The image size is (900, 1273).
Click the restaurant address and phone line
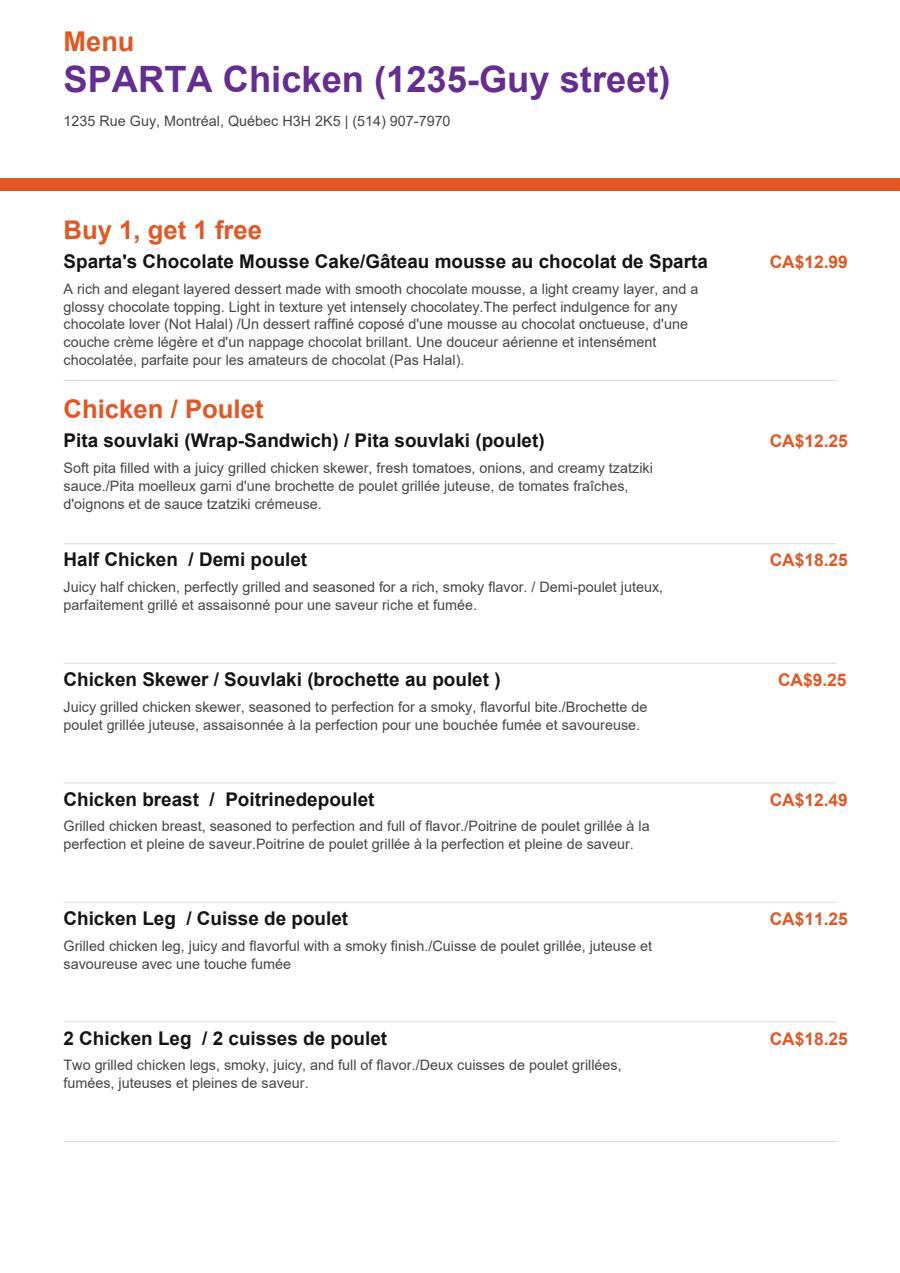click(257, 122)
